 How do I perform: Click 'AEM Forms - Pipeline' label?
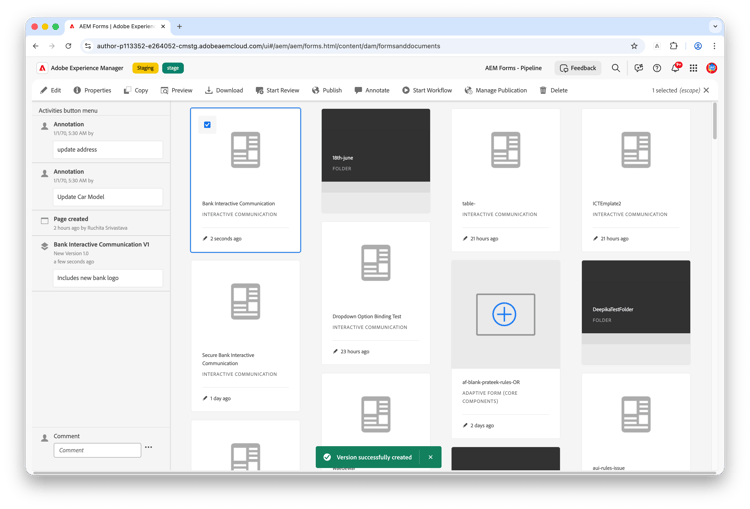(513, 68)
